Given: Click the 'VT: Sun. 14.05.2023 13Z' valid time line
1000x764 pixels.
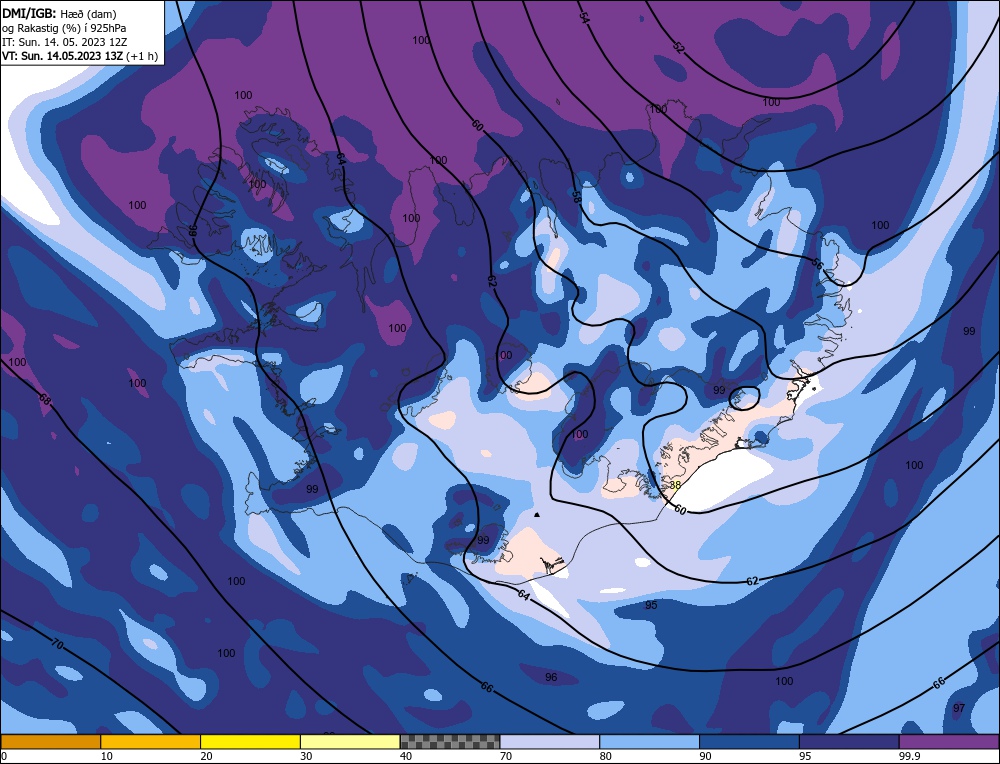Looking at the screenshot, I should click(x=80, y=55).
